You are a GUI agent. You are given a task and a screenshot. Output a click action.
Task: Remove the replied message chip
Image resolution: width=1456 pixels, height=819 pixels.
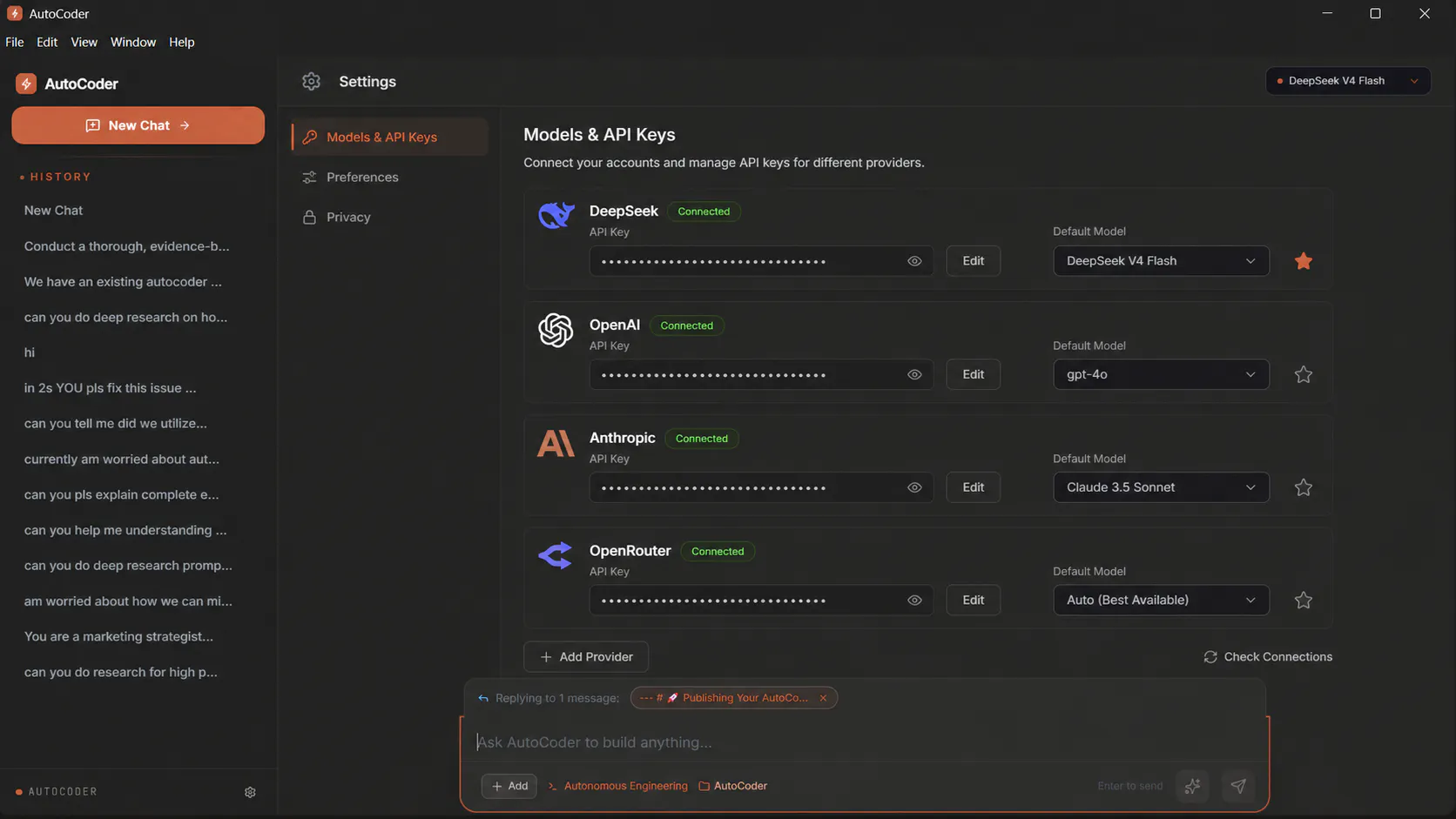pyautogui.click(x=823, y=698)
